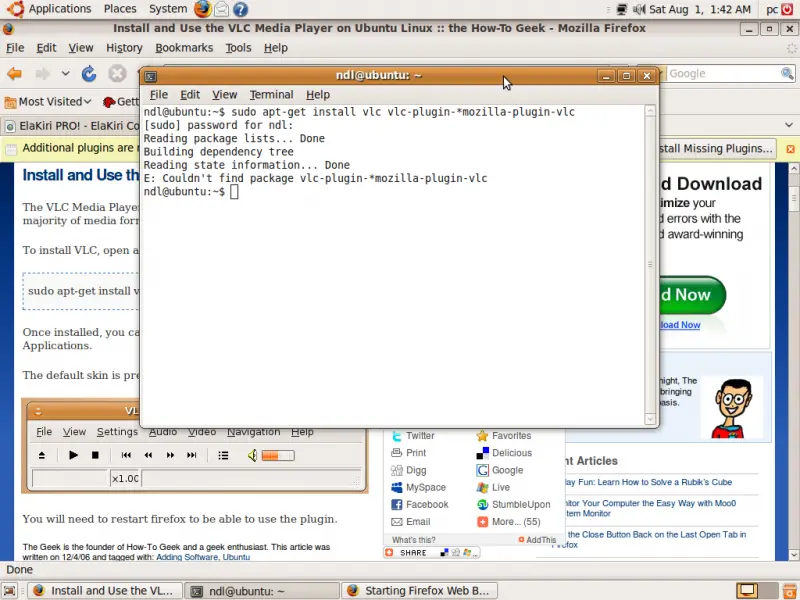Screen dimensions: 800x600
Task: Share via Email option
Action: [x=411, y=521]
